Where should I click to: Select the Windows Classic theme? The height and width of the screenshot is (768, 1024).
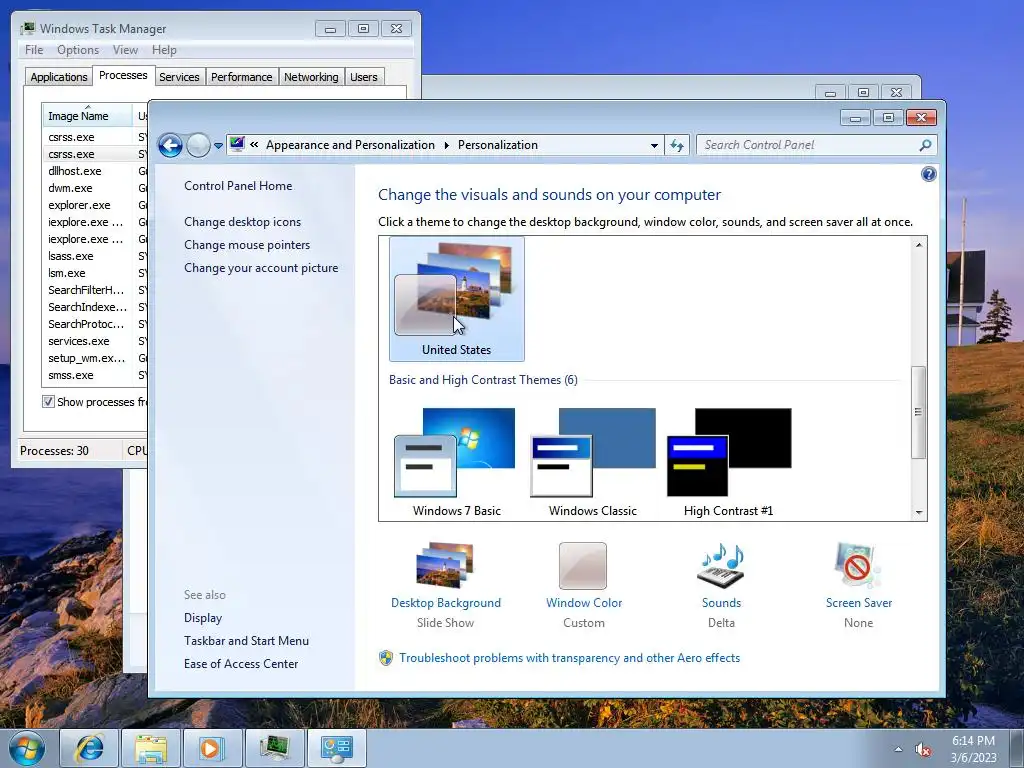(x=592, y=462)
